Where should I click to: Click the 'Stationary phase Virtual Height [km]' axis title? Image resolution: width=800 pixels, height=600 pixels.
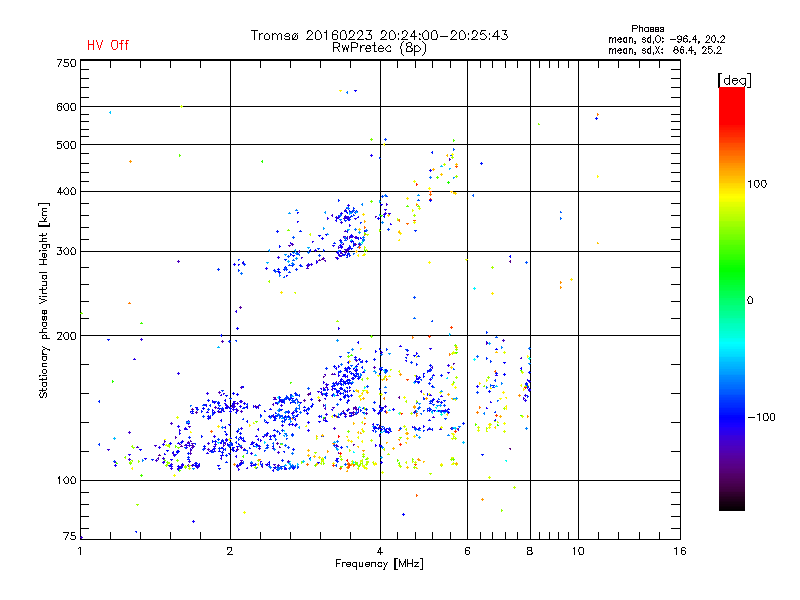(x=44, y=300)
